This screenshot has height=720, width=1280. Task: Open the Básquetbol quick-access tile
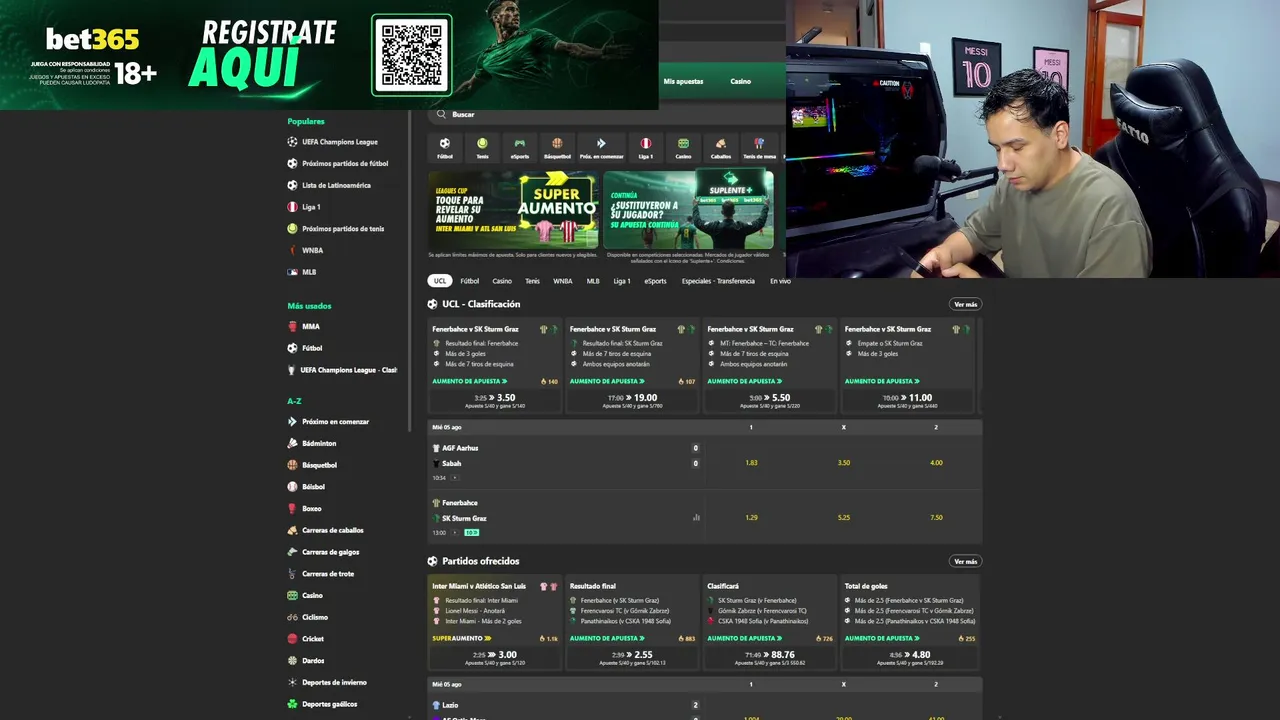tap(557, 148)
